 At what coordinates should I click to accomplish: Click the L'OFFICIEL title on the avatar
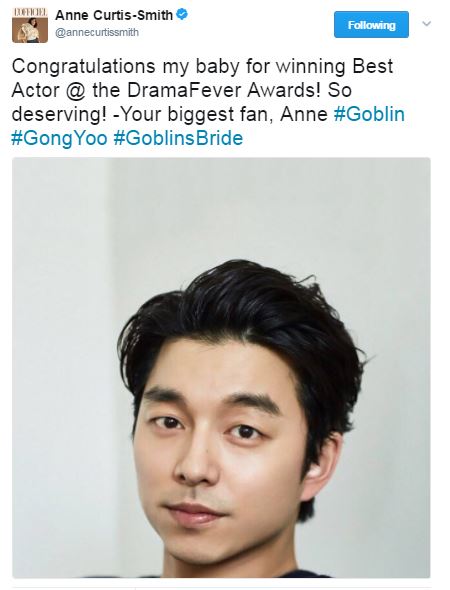[30, 12]
